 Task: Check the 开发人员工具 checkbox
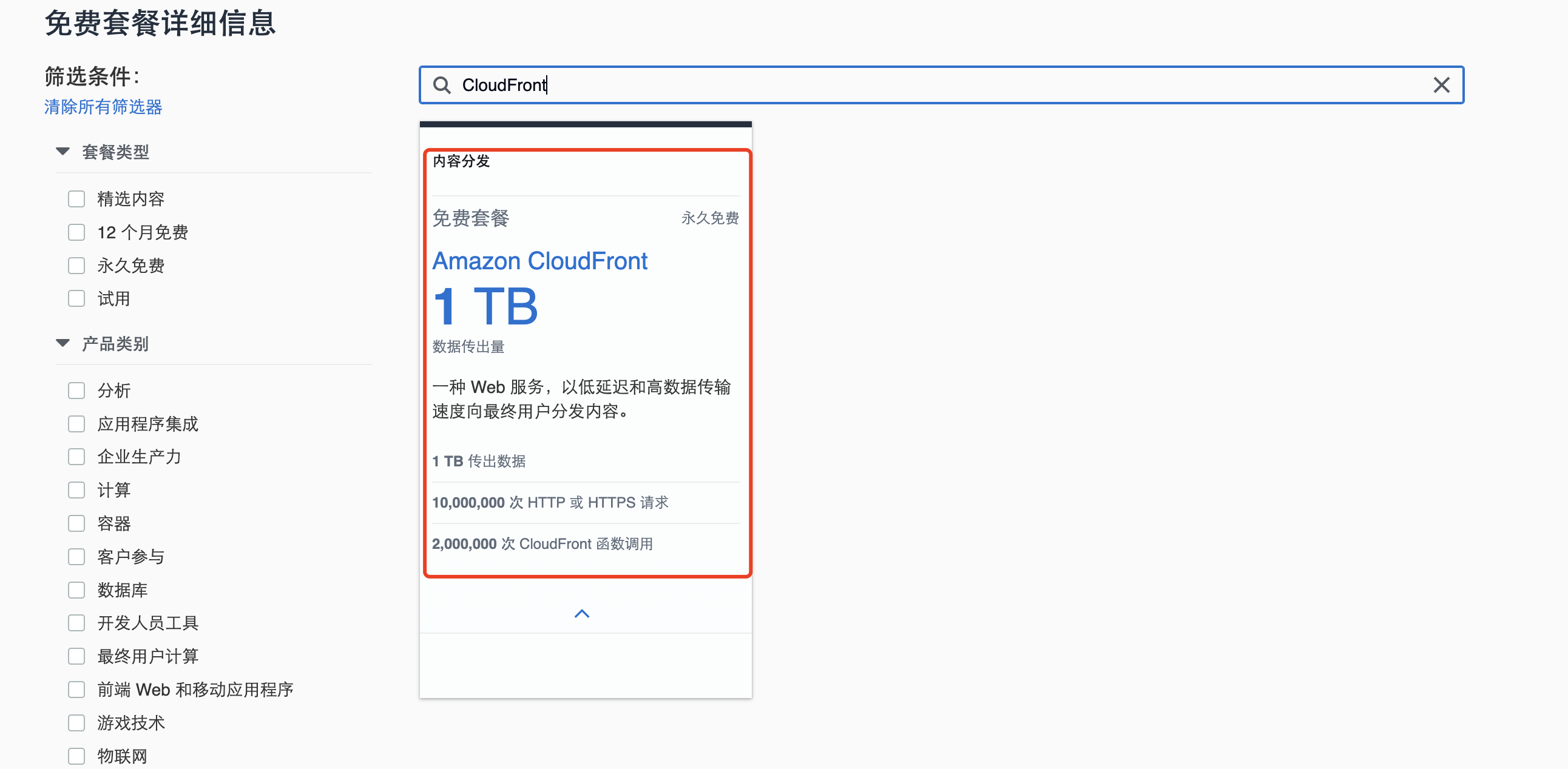[x=76, y=623]
